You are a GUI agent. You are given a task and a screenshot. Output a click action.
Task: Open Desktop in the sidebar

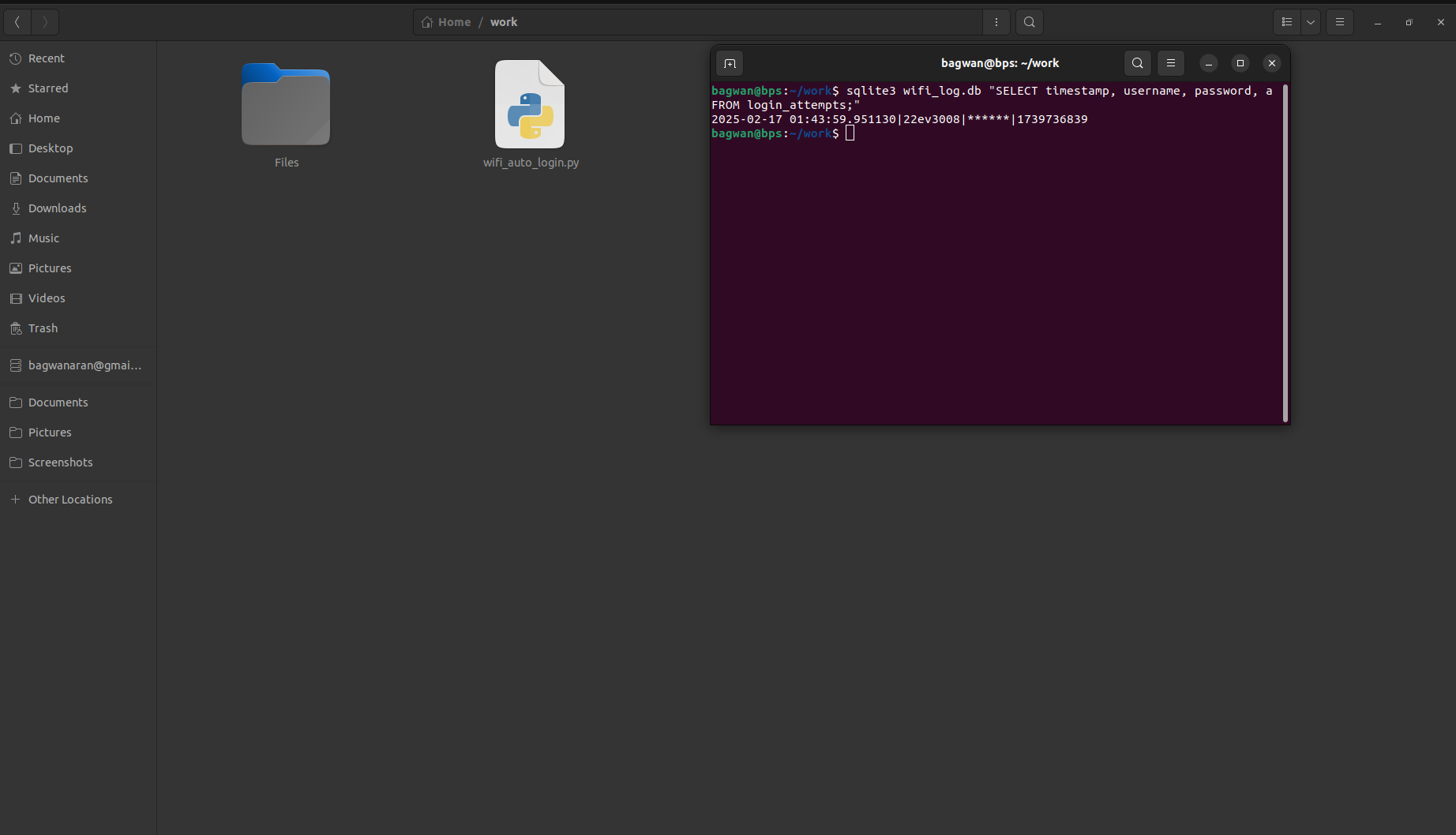(x=78, y=148)
